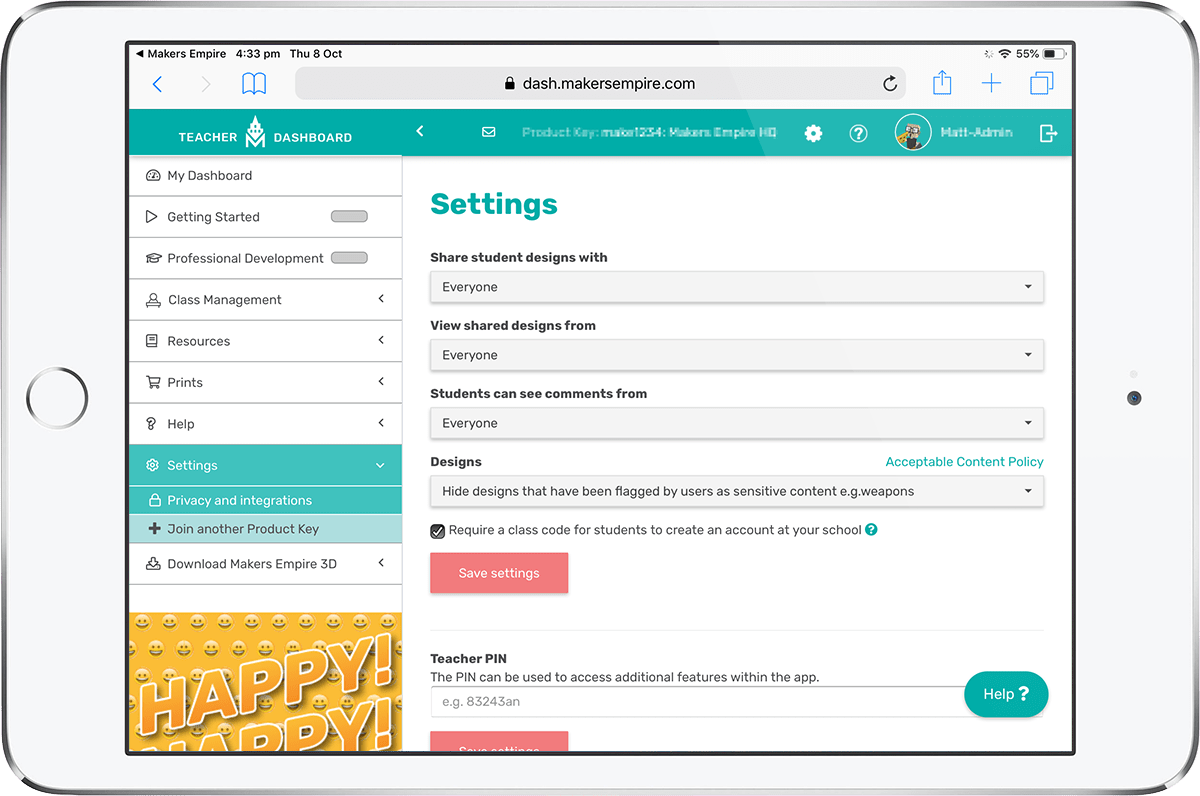The height and width of the screenshot is (796, 1200).
Task: Tap the Getting Started play icon
Action: coord(152,217)
